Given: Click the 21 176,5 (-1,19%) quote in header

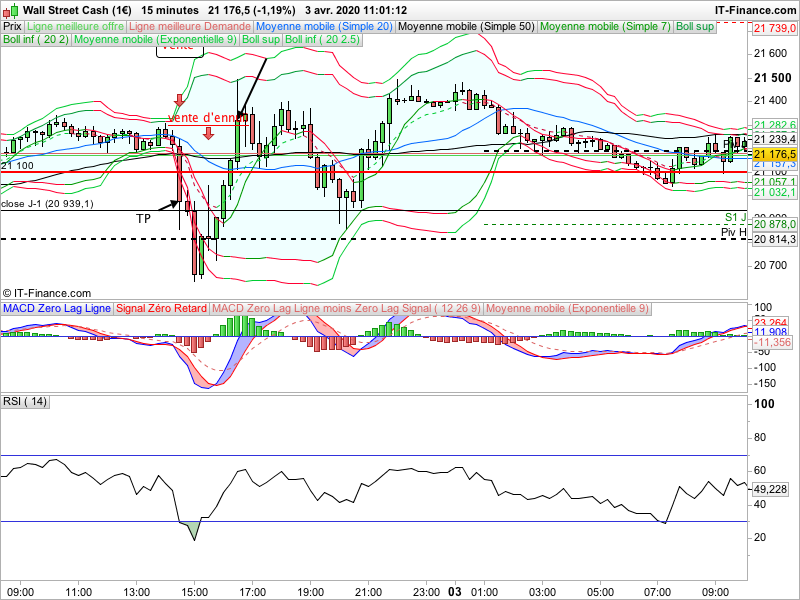Looking at the screenshot, I should pyautogui.click(x=252, y=10).
